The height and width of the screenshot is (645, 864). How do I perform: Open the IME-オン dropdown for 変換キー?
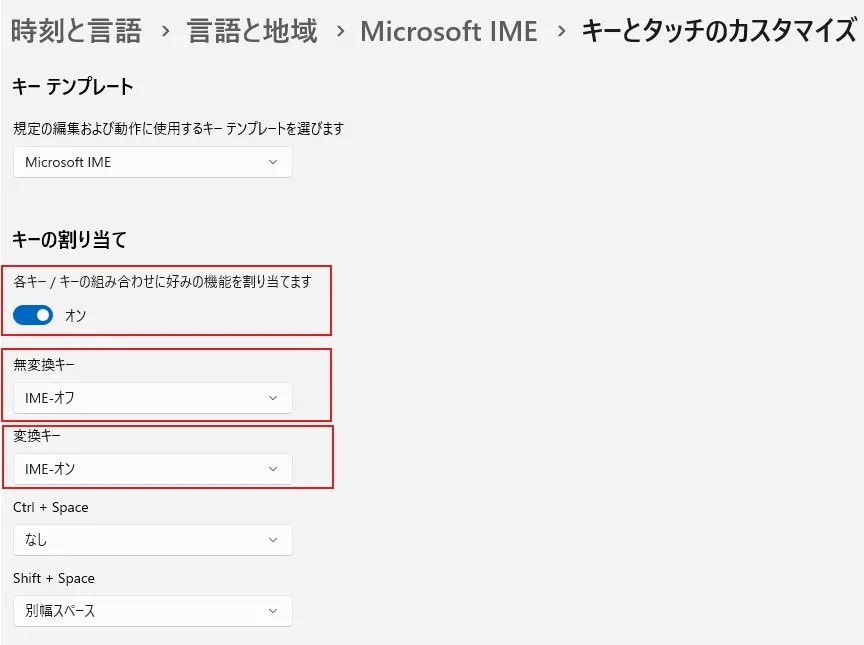coord(152,469)
